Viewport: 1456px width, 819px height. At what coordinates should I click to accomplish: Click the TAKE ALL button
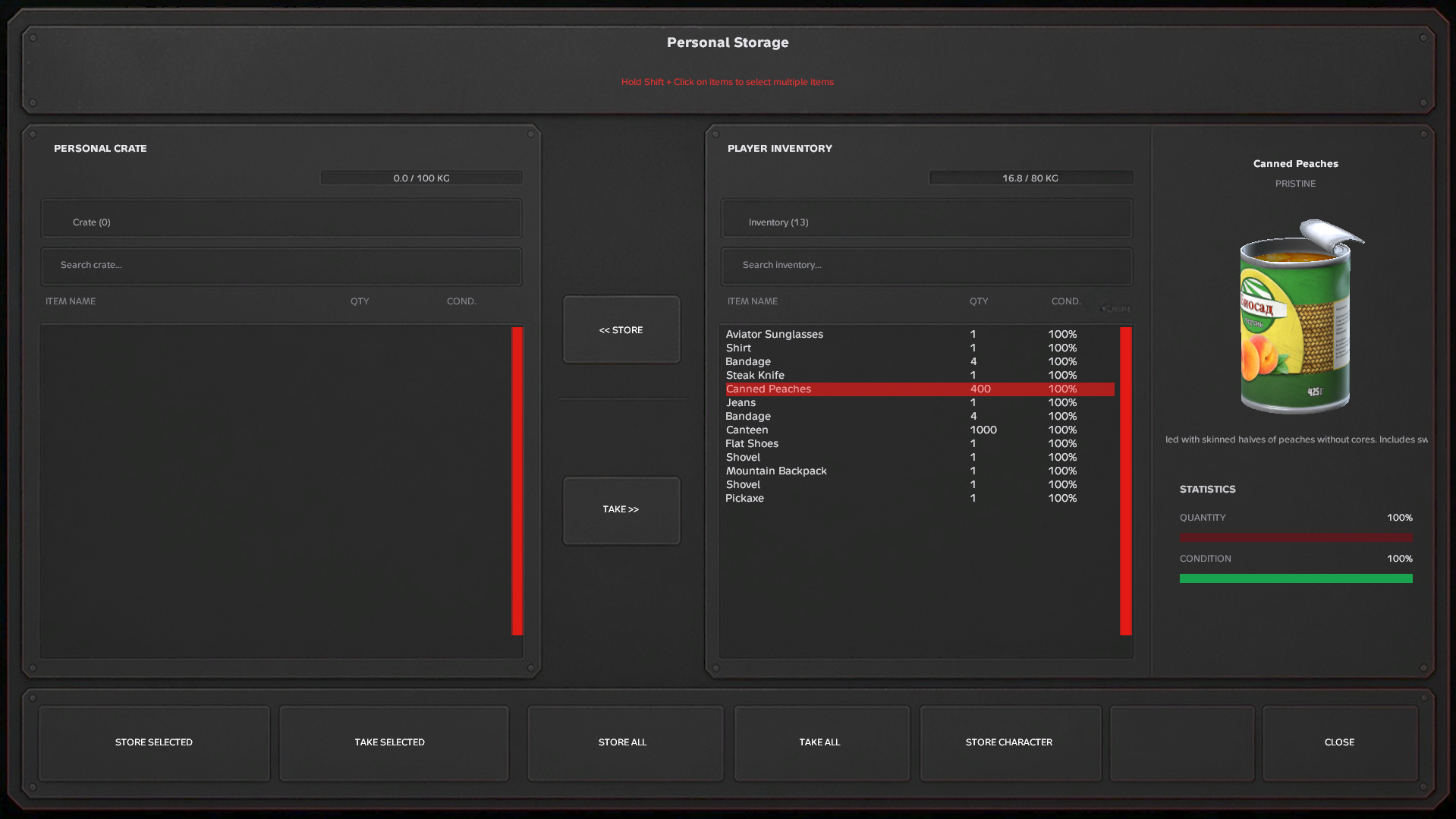click(822, 743)
